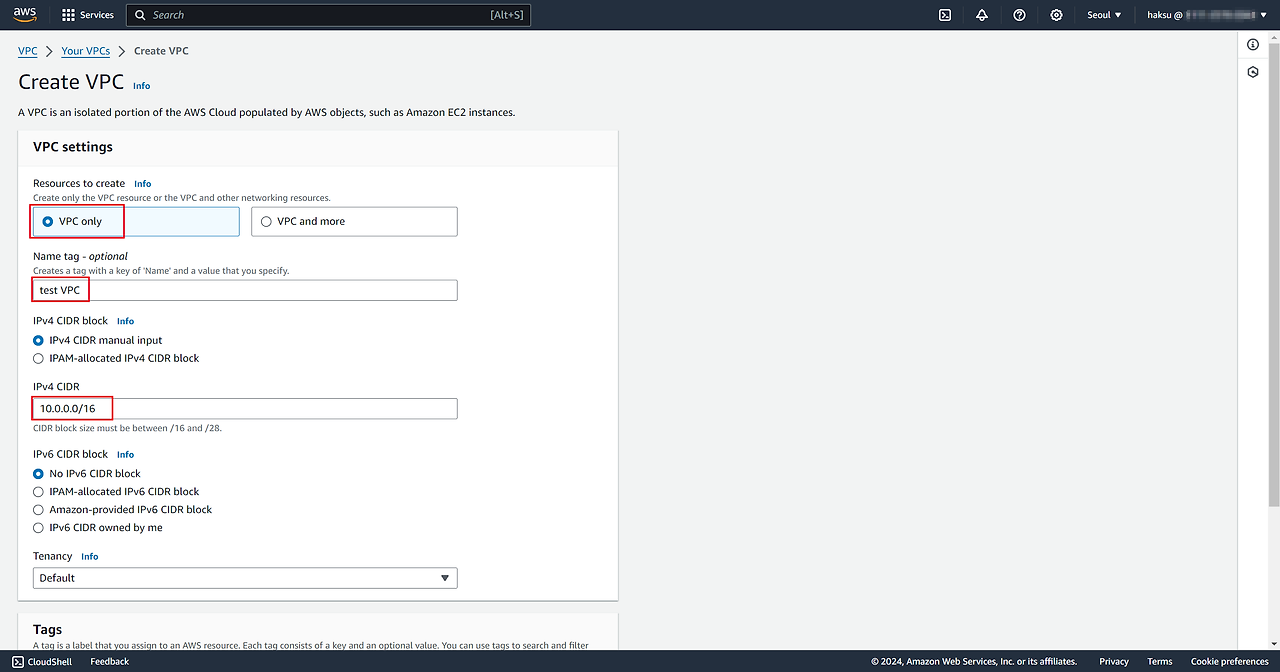This screenshot has width=1280, height=672.
Task: Open the help question mark icon
Action: pos(1019,15)
